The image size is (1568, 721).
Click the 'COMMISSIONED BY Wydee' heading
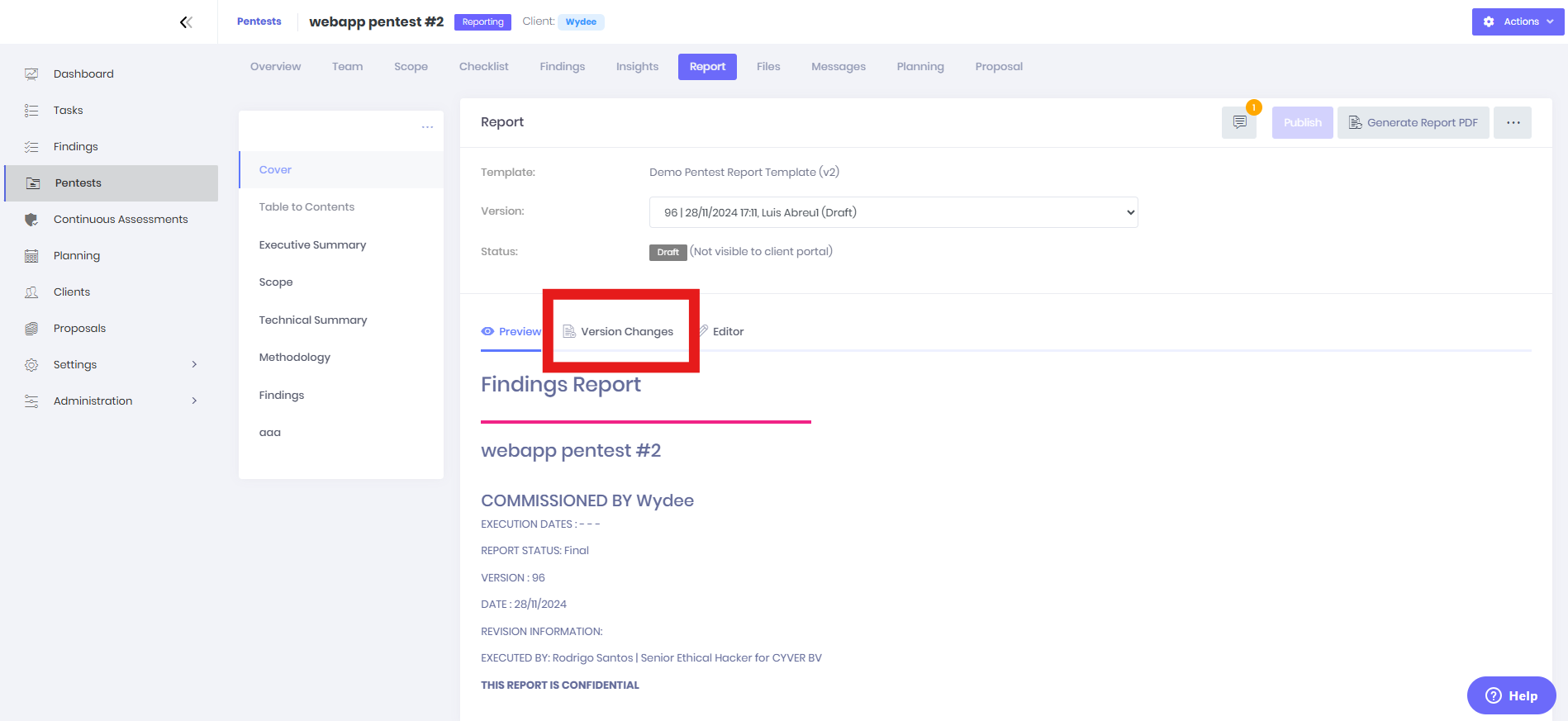click(x=587, y=500)
